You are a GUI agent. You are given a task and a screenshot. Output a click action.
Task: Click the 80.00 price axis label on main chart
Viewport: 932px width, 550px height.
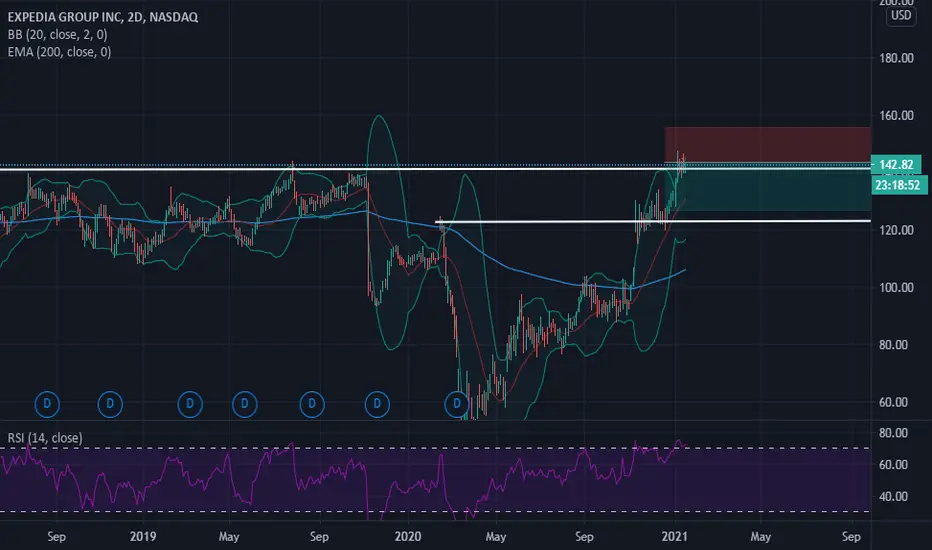click(x=893, y=345)
